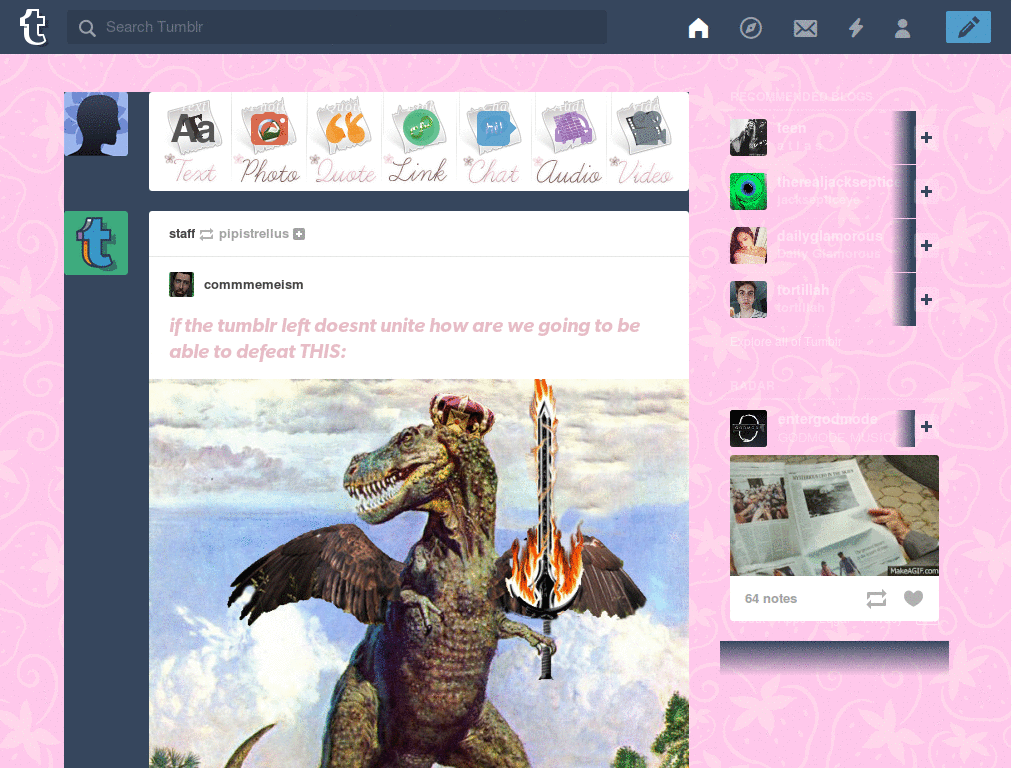The height and width of the screenshot is (768, 1024).
Task: Create a new Chat post
Action: point(494,141)
